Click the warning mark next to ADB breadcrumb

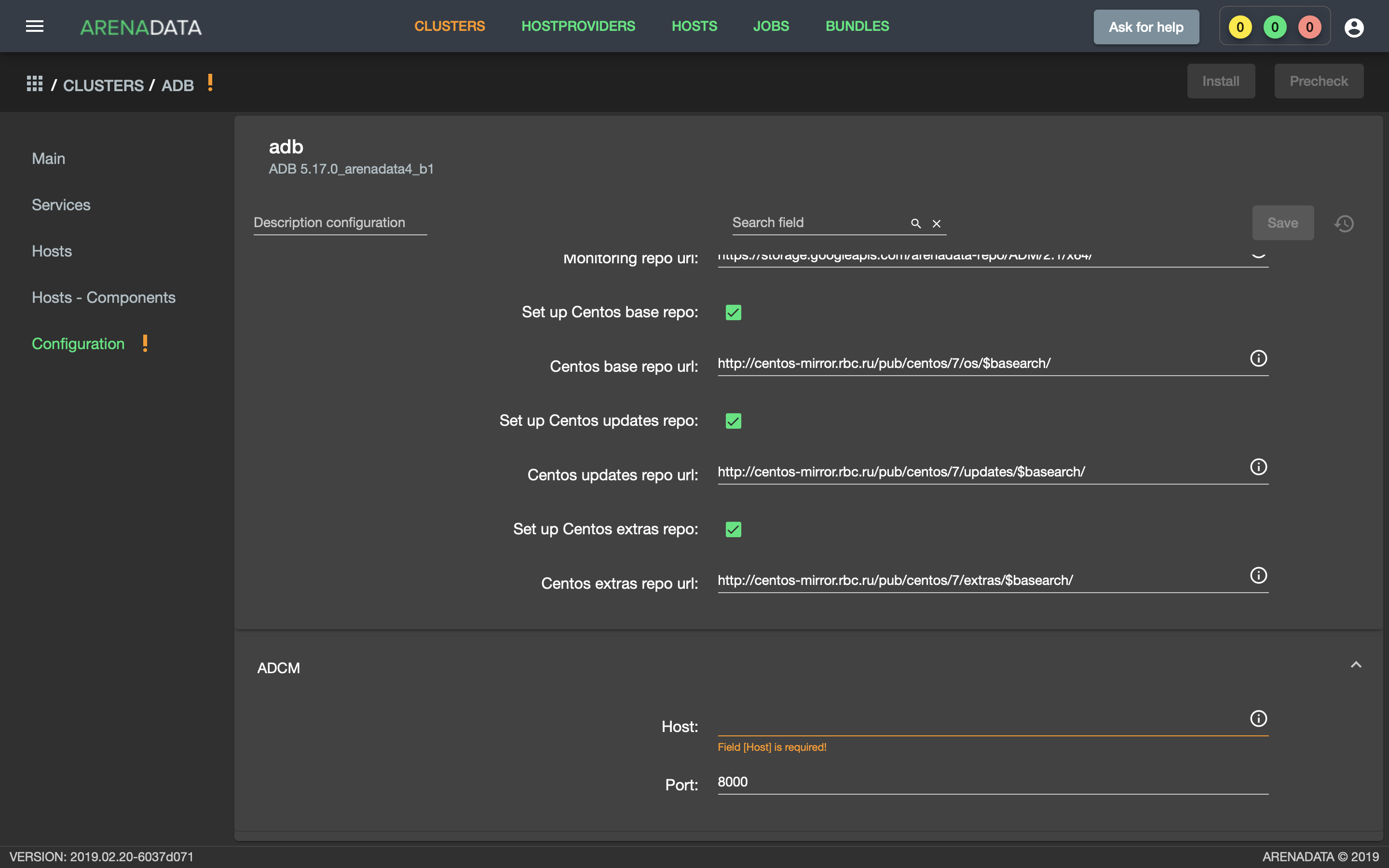click(x=210, y=82)
